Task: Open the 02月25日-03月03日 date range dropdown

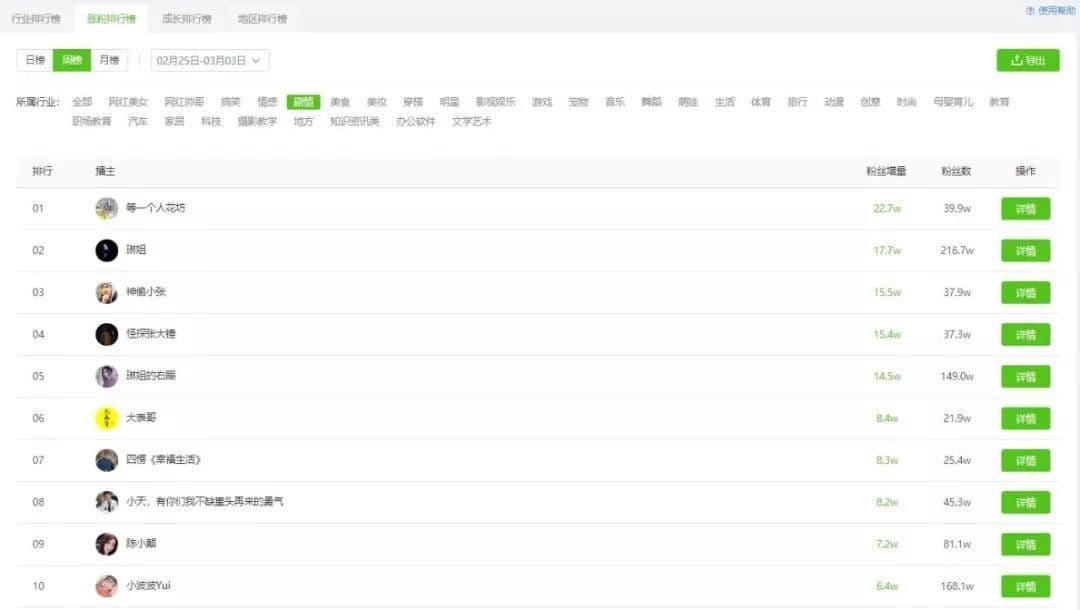Action: click(210, 60)
